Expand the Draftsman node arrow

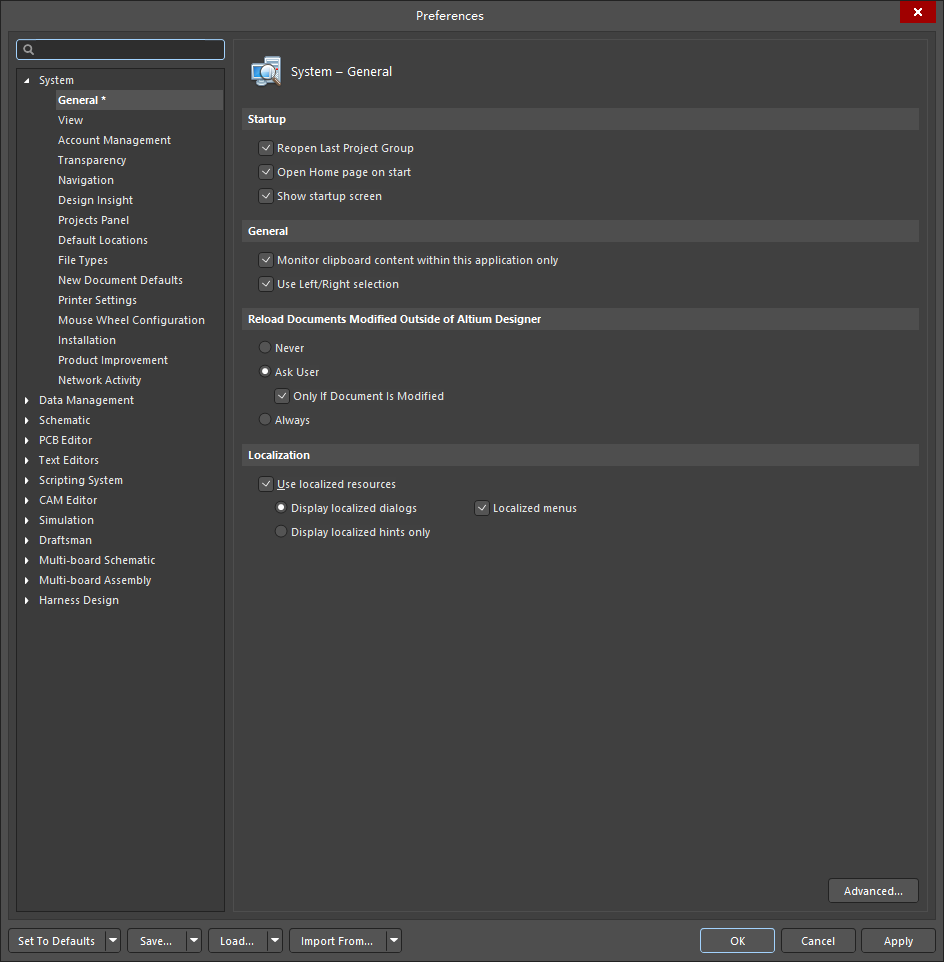(x=26, y=541)
